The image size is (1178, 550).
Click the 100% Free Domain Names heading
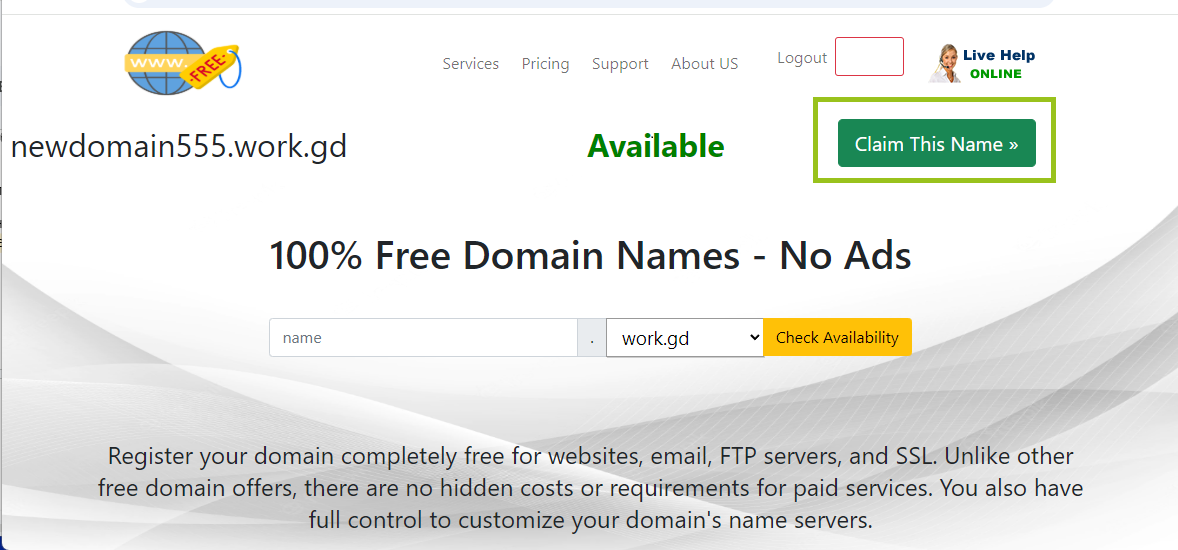pyautogui.click(x=590, y=255)
